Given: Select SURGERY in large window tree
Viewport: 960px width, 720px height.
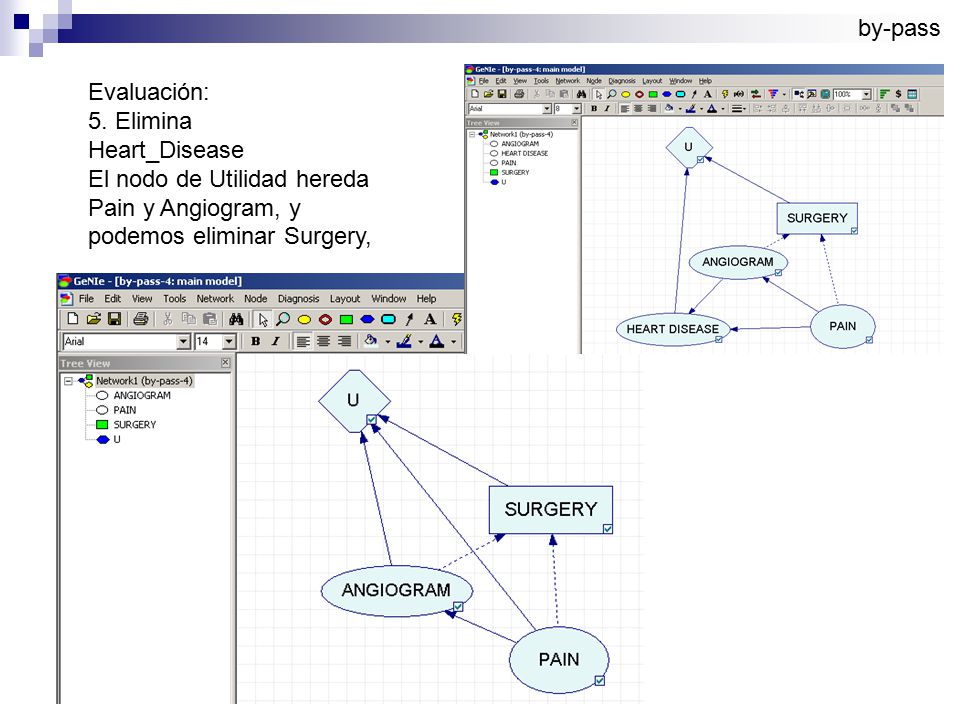Looking at the screenshot, I should (x=135, y=425).
